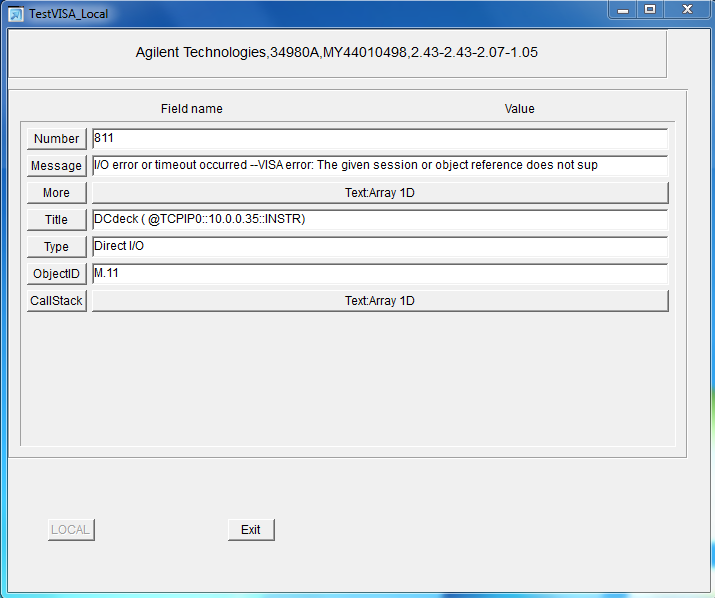The width and height of the screenshot is (715, 598).
Task: Expand the CallStack Text:Array 1D value
Action: point(379,301)
